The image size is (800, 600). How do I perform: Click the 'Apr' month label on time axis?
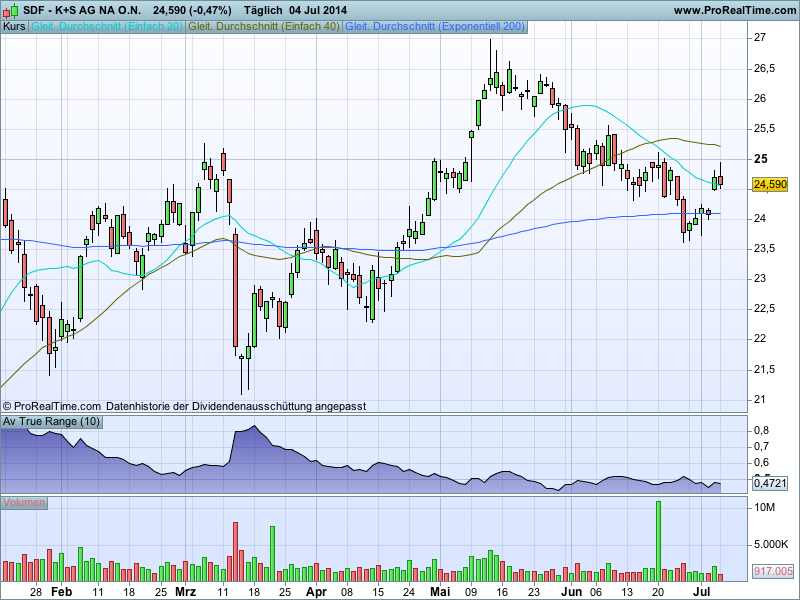(316, 592)
